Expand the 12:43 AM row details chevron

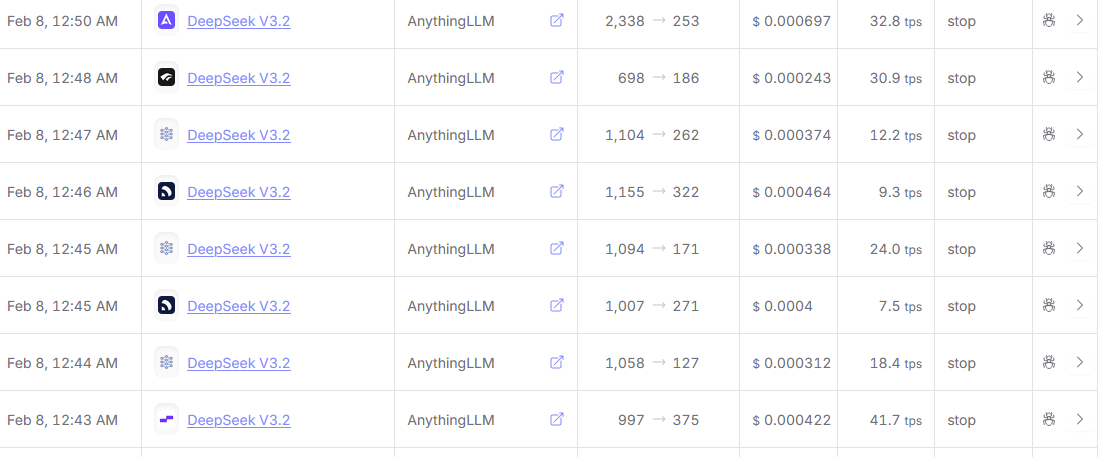coord(1079,420)
